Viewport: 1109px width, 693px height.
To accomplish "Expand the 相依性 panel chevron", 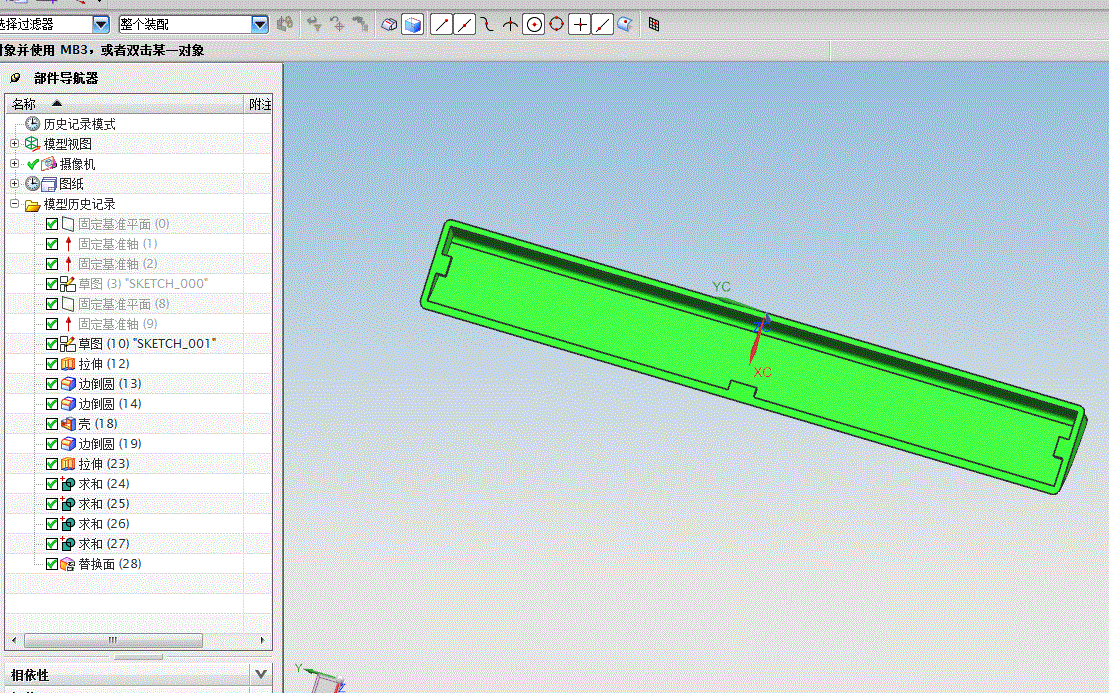I will click(x=261, y=674).
